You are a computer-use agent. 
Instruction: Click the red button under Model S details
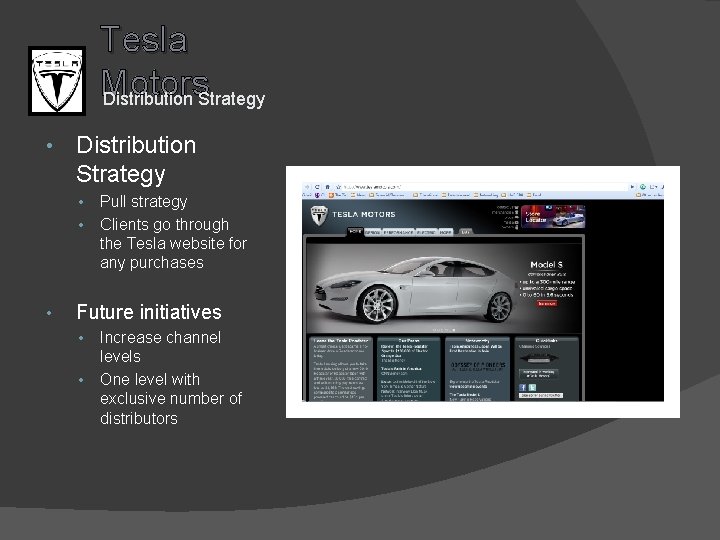(x=546, y=304)
